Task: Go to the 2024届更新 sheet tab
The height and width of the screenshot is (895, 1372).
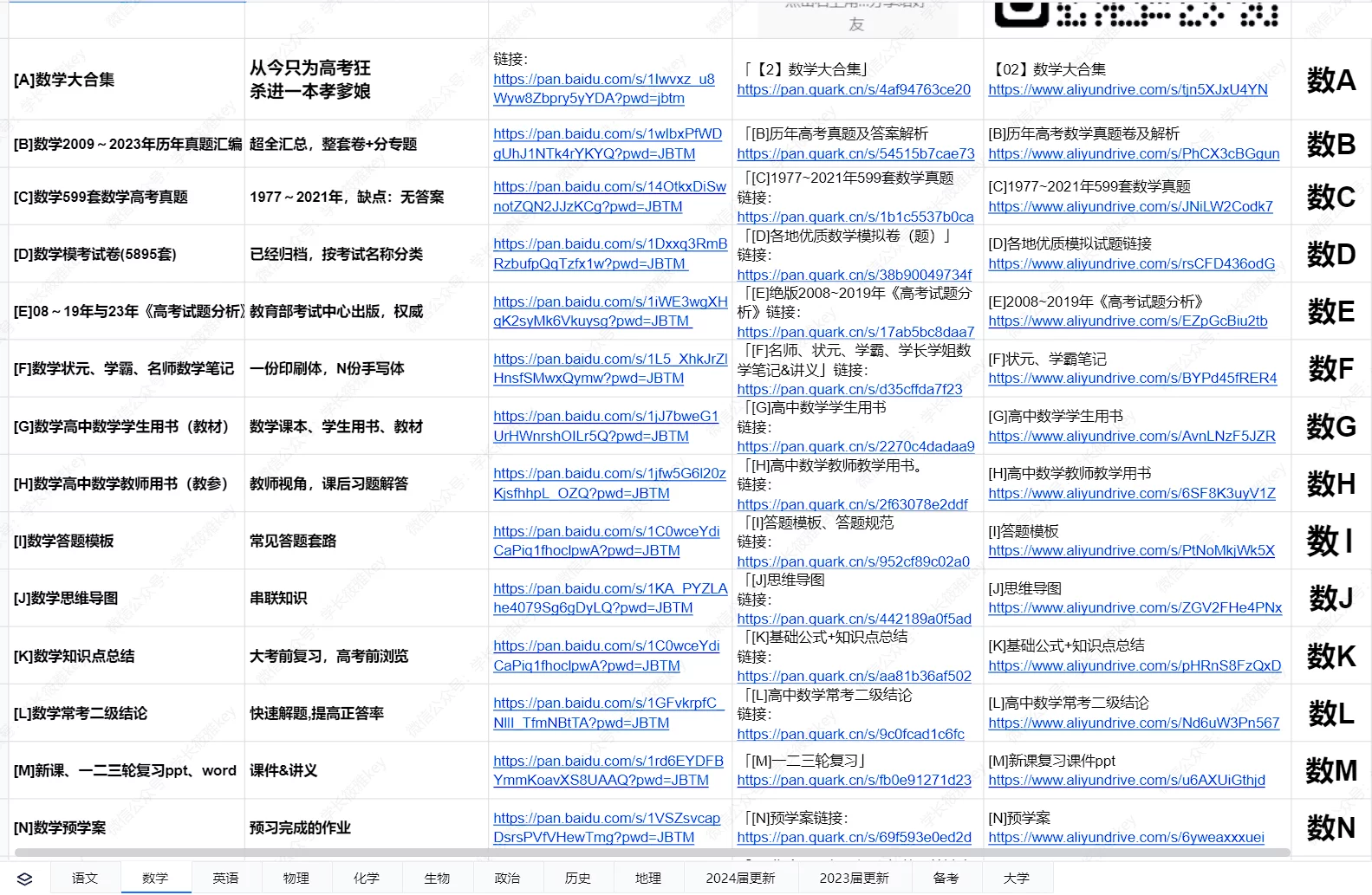Action: pos(740,879)
